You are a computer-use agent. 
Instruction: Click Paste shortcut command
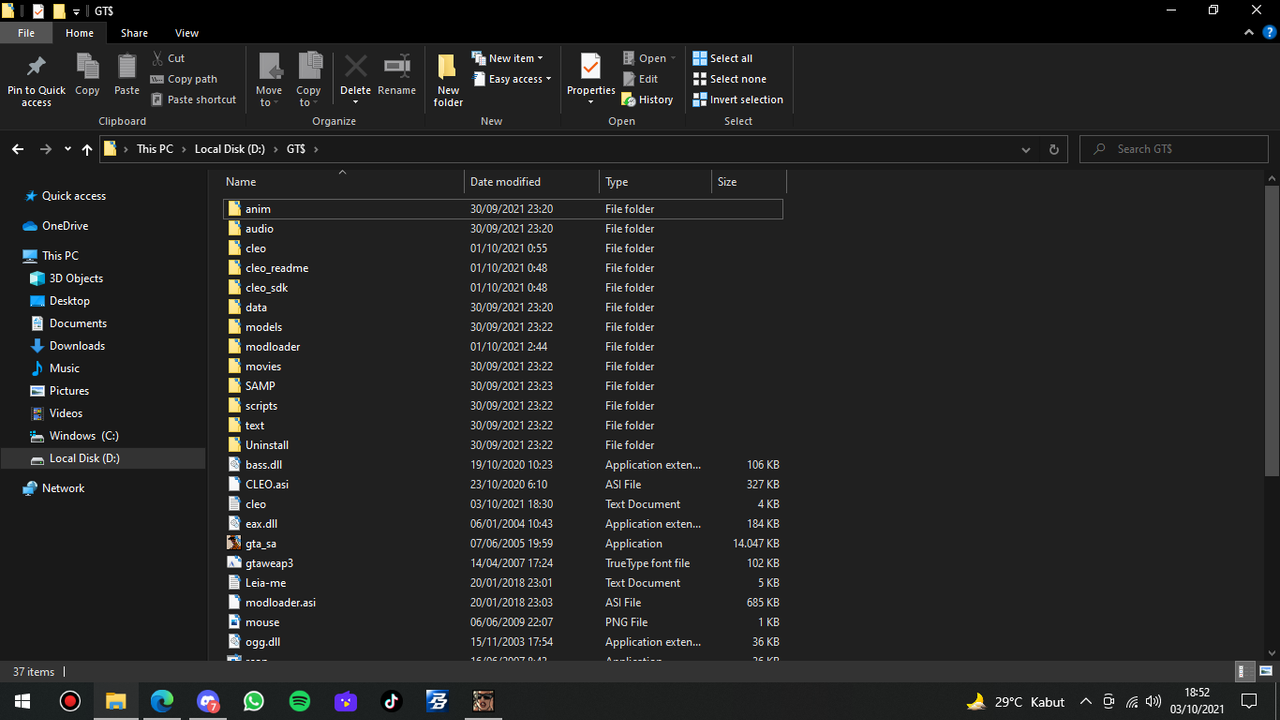(194, 100)
